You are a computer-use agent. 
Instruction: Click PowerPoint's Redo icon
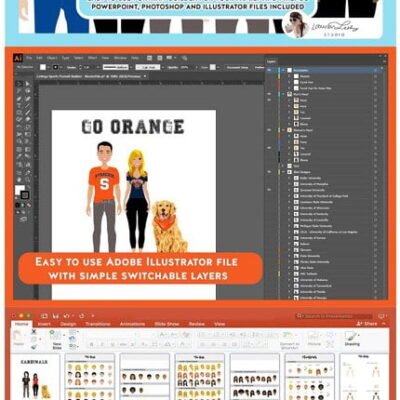[82, 316]
